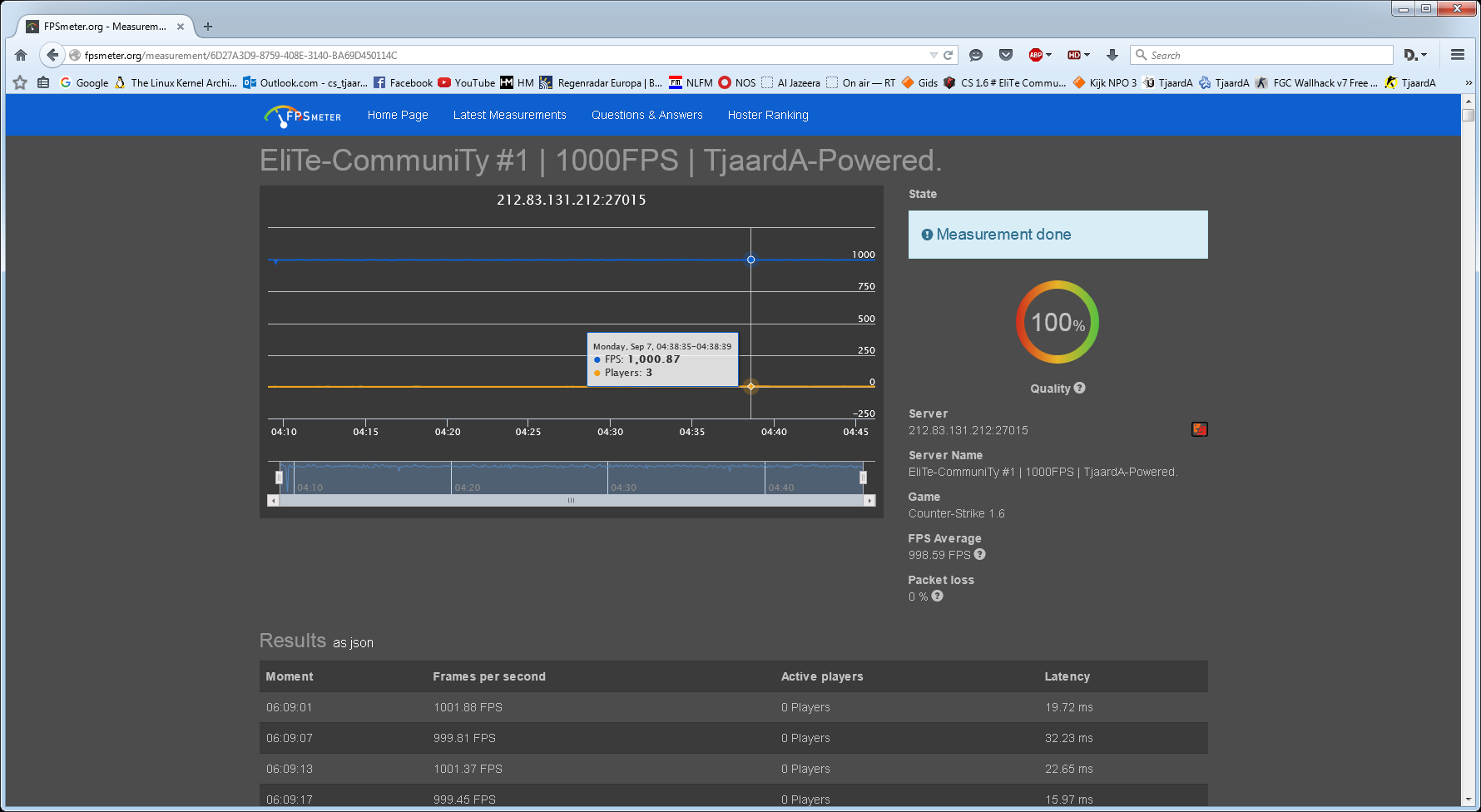Open the Outlook.com bookmark
This screenshot has width=1481, height=812.
[x=305, y=82]
